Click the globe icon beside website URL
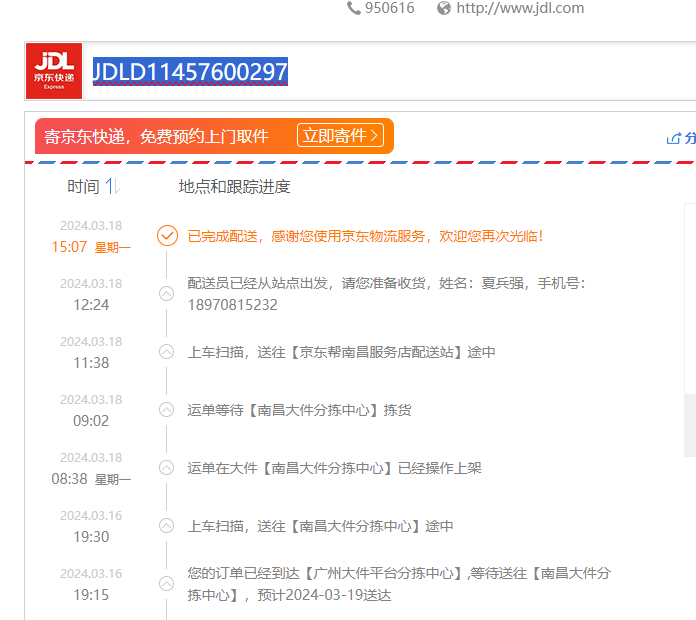The image size is (696, 620). click(443, 8)
